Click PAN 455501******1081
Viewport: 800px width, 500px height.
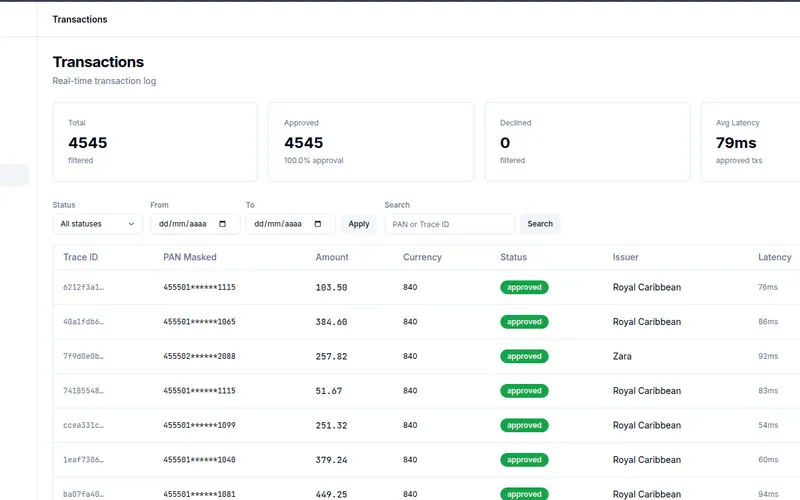199,494
